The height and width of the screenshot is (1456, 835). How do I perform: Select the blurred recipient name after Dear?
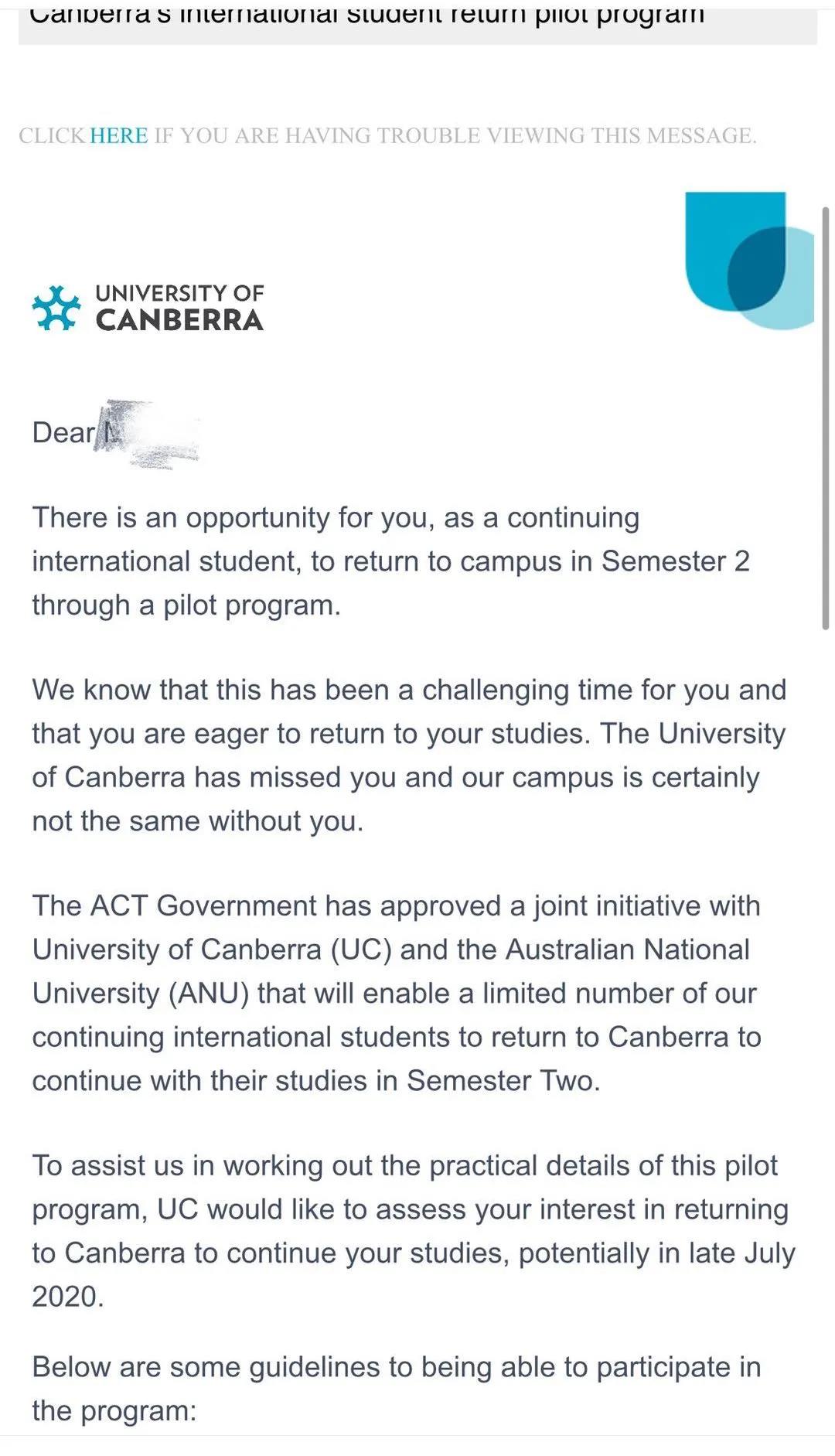pyautogui.click(x=149, y=434)
